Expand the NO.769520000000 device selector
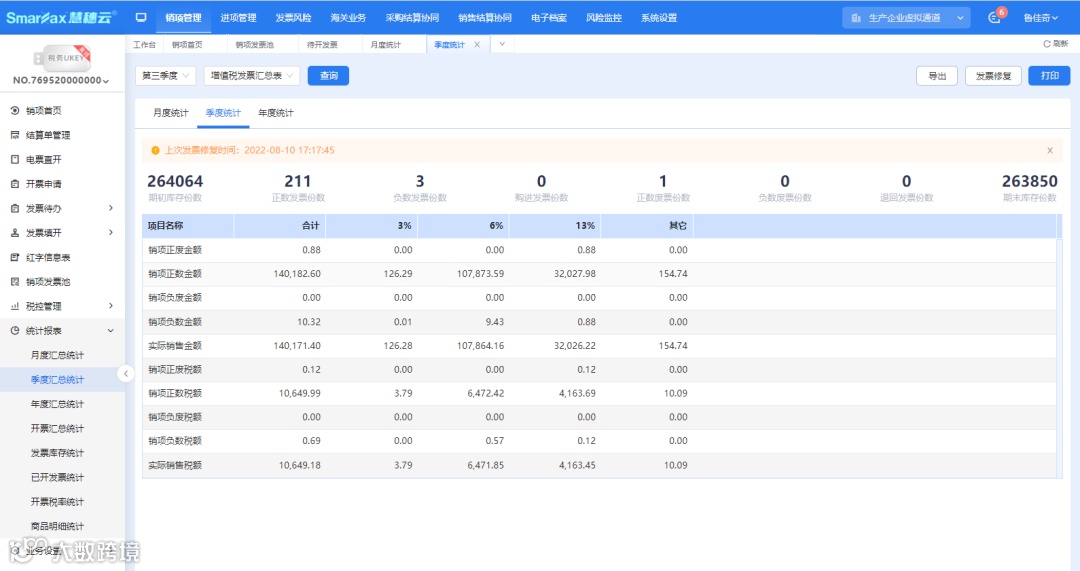 coord(61,81)
